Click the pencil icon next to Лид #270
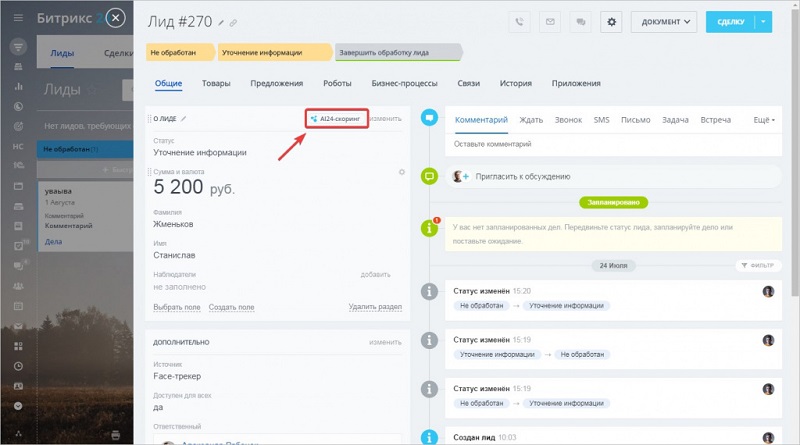The height and width of the screenshot is (445, 800). point(221,23)
